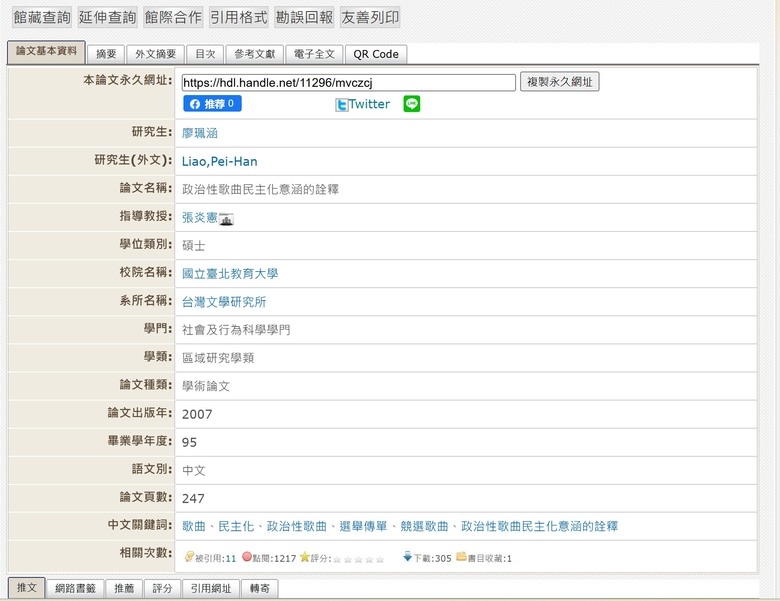Select the 推文 bottom tab
This screenshot has width=780, height=601.
pyautogui.click(x=26, y=588)
